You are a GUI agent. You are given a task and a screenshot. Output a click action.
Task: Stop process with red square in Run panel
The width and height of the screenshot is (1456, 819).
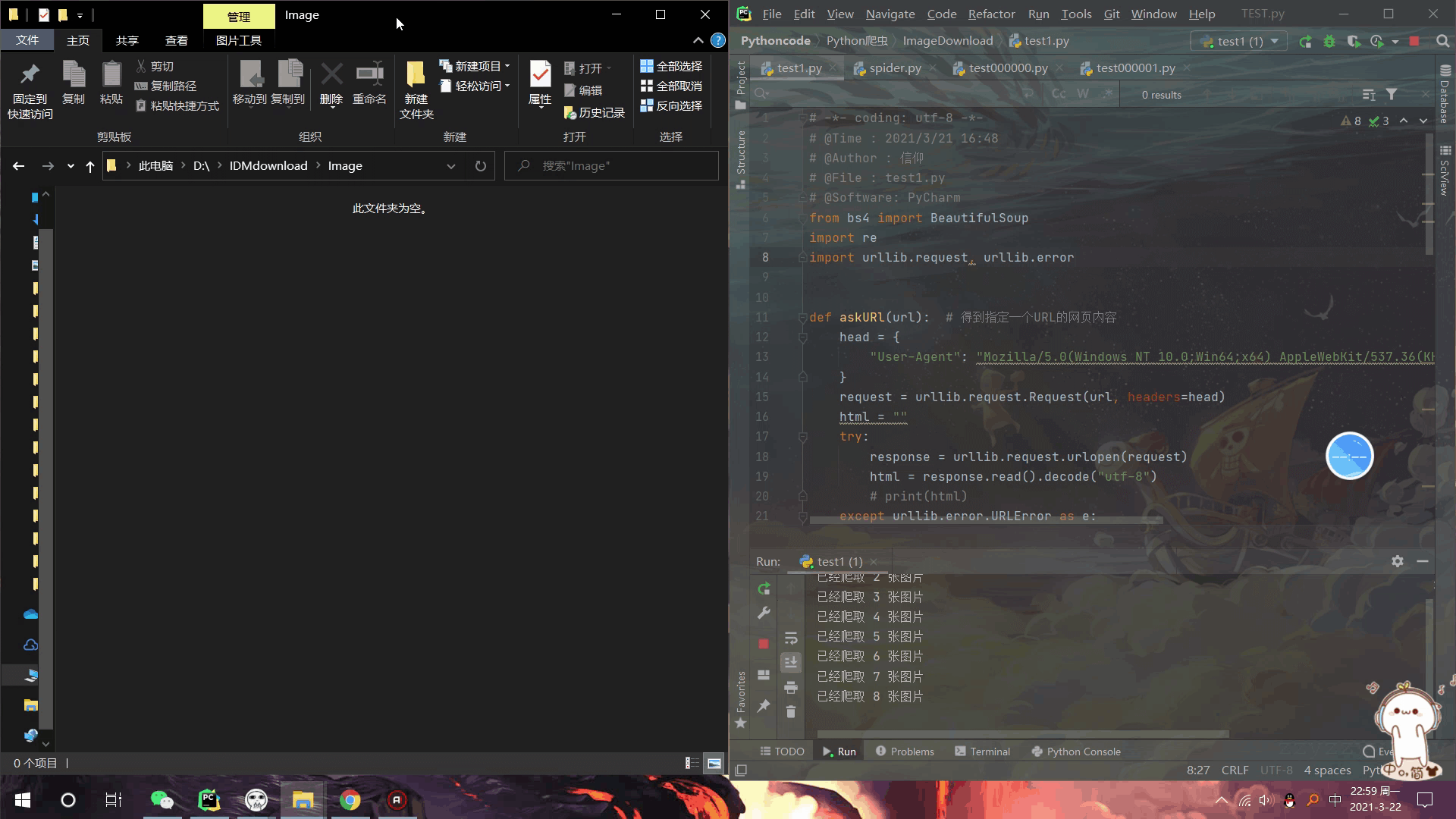click(x=764, y=644)
